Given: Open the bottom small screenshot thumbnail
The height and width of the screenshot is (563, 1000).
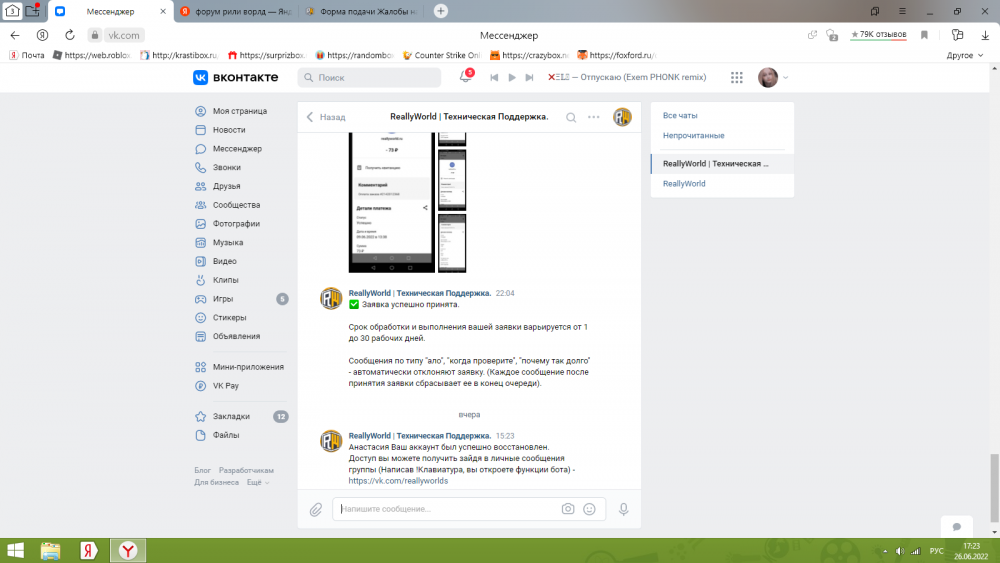Looking at the screenshot, I should [x=452, y=244].
